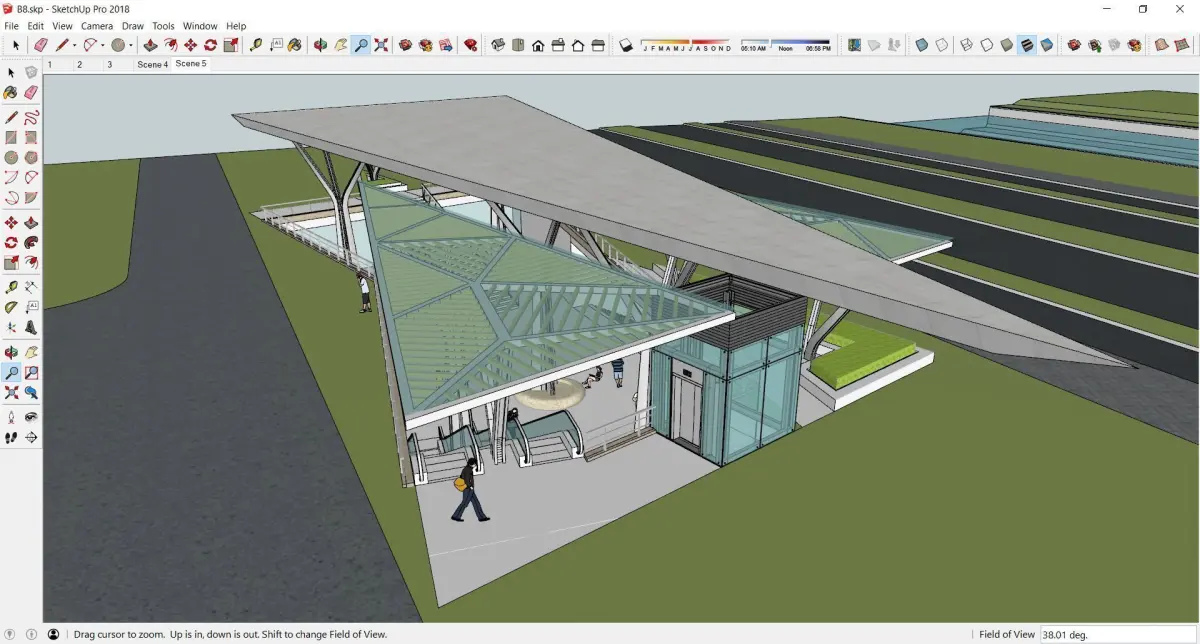This screenshot has width=1200, height=644.
Task: Select the Pie tool in the left palette
Action: [x=32, y=197]
